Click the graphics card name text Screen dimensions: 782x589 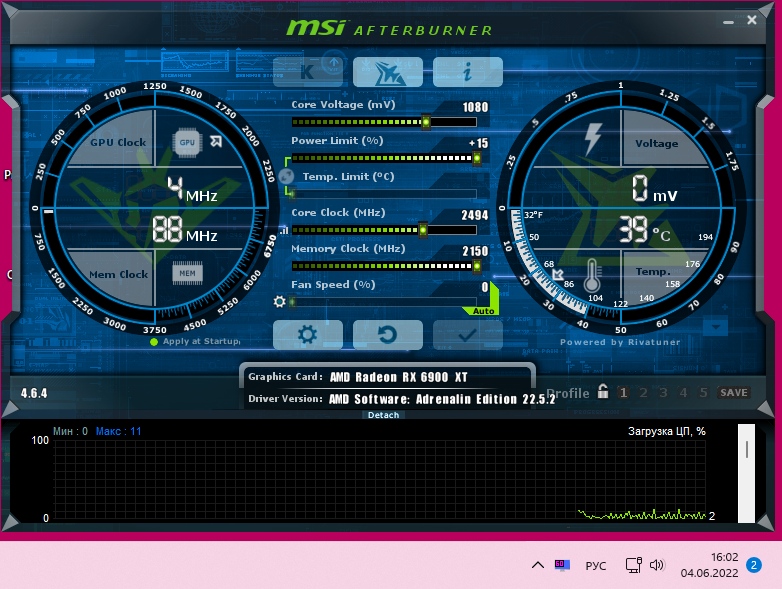398,377
